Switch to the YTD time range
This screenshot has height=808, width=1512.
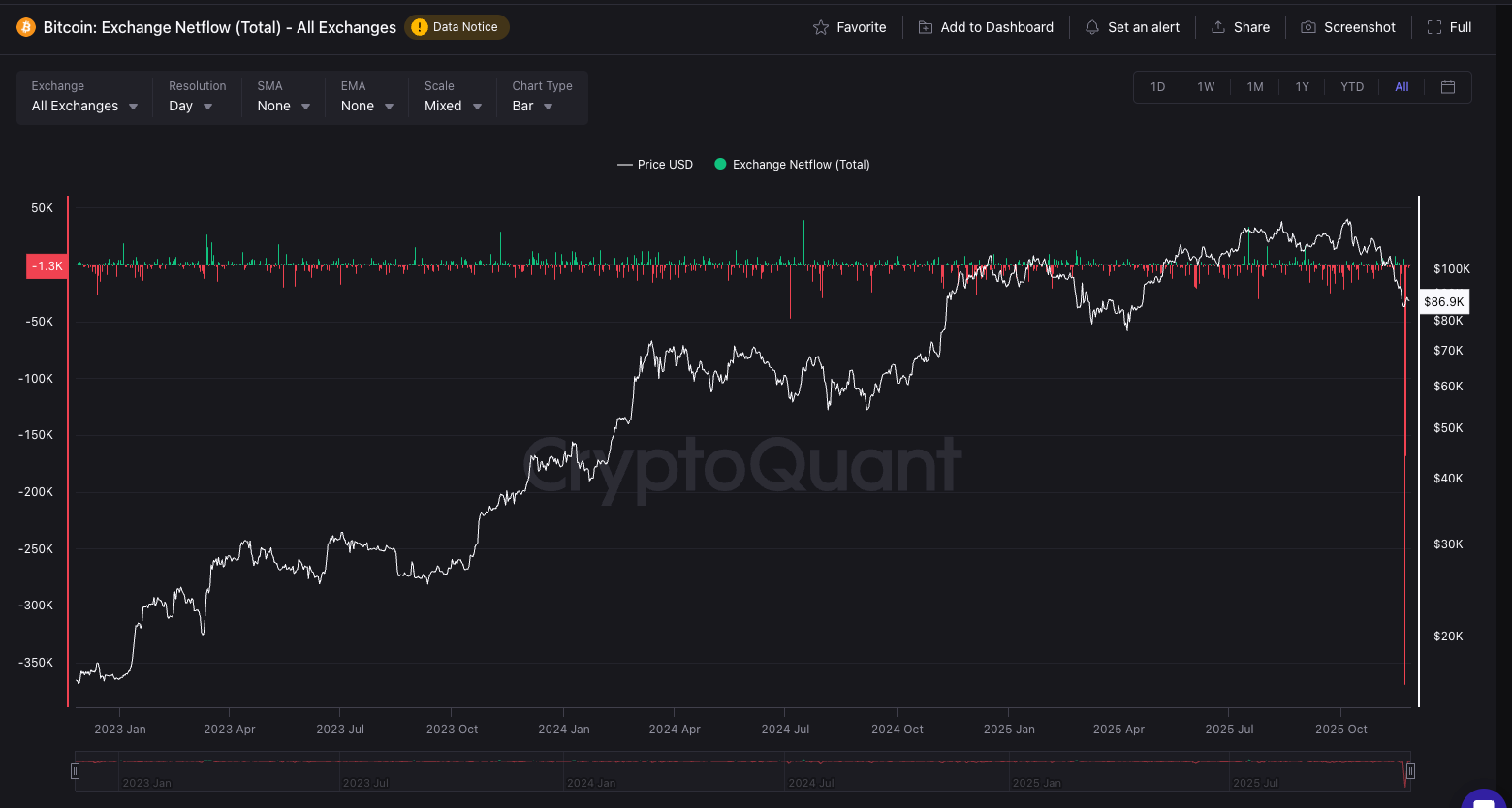[x=1352, y=87]
